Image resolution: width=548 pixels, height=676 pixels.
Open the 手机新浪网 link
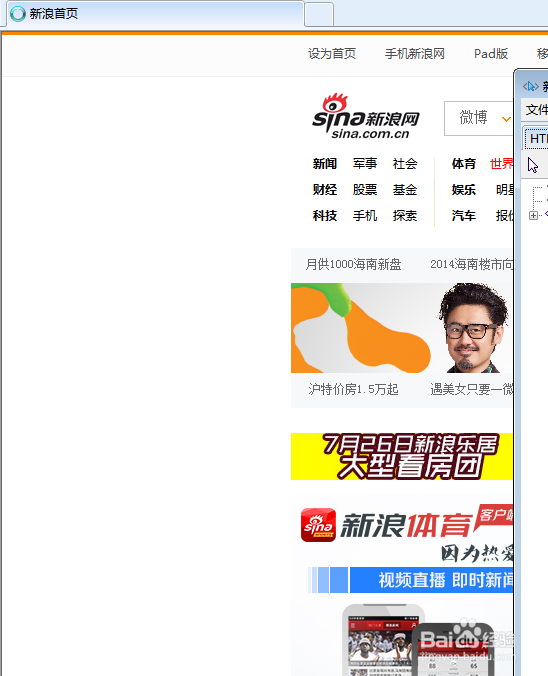coord(414,54)
